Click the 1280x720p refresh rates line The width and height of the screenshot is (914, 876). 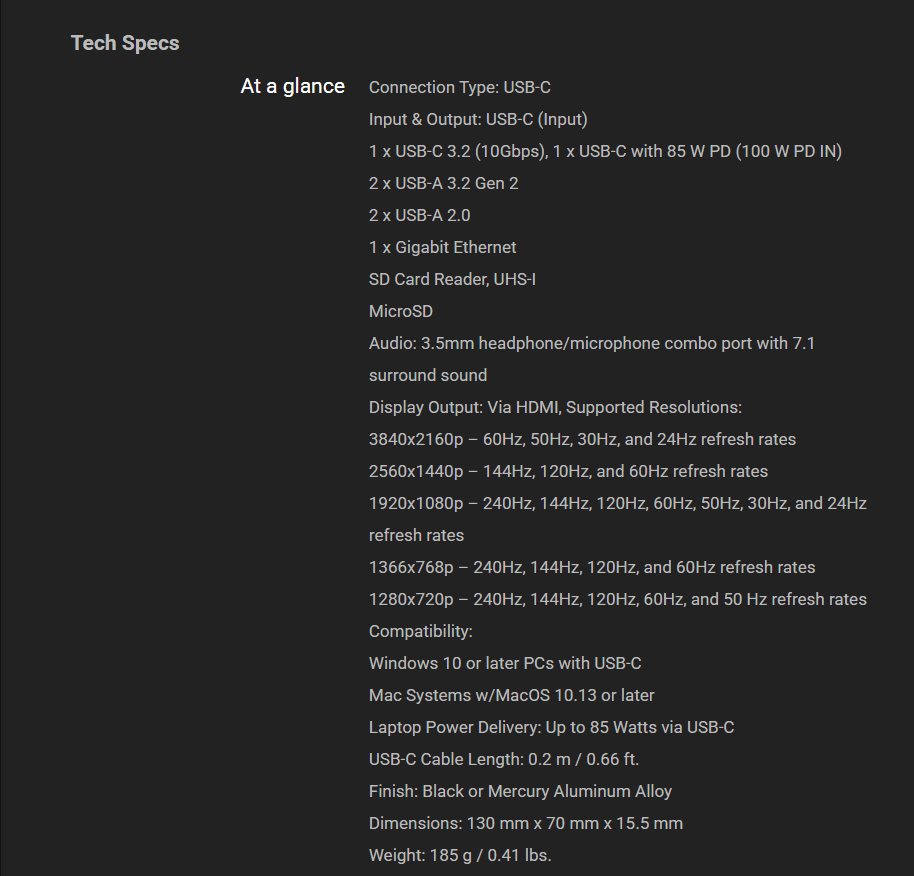pyautogui.click(x=617, y=600)
